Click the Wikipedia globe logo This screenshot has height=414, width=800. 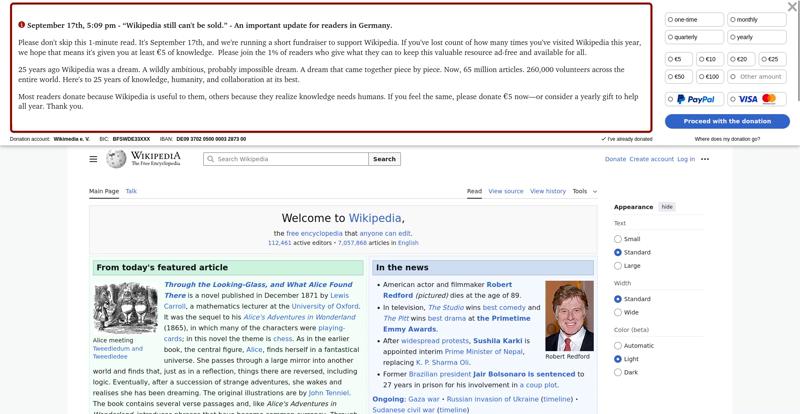pos(116,159)
